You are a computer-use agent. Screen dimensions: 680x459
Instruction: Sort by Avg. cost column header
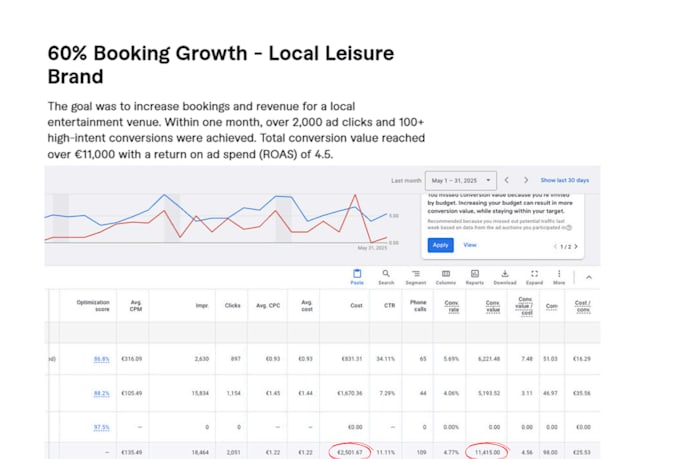[x=307, y=305]
